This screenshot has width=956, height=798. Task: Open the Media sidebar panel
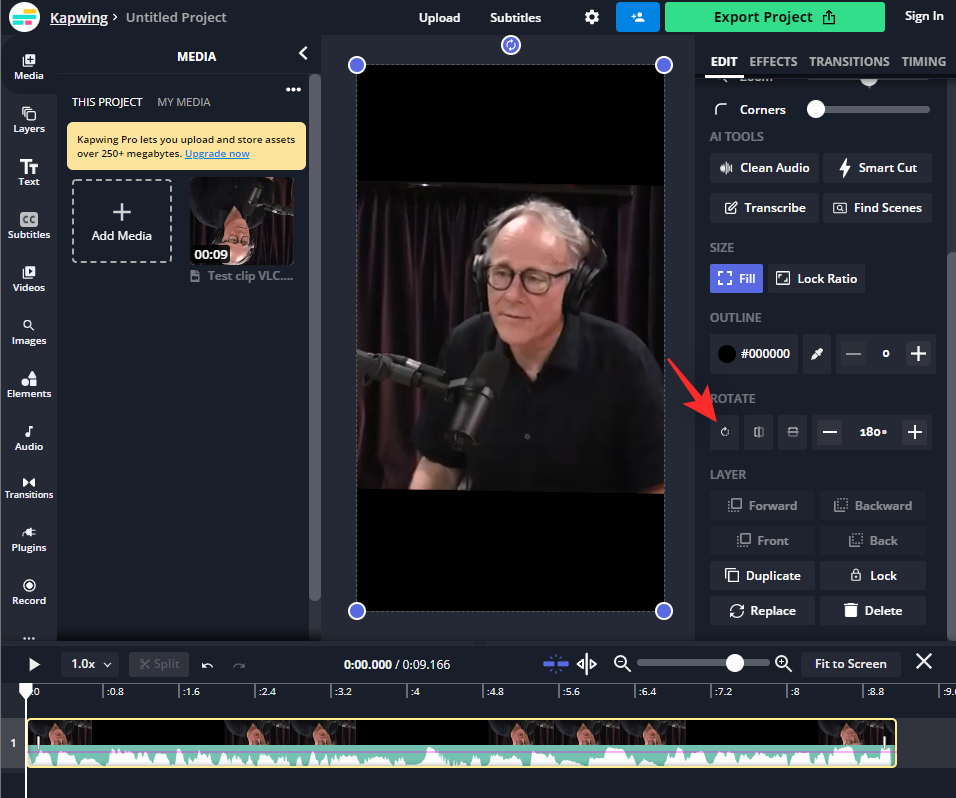pos(29,67)
